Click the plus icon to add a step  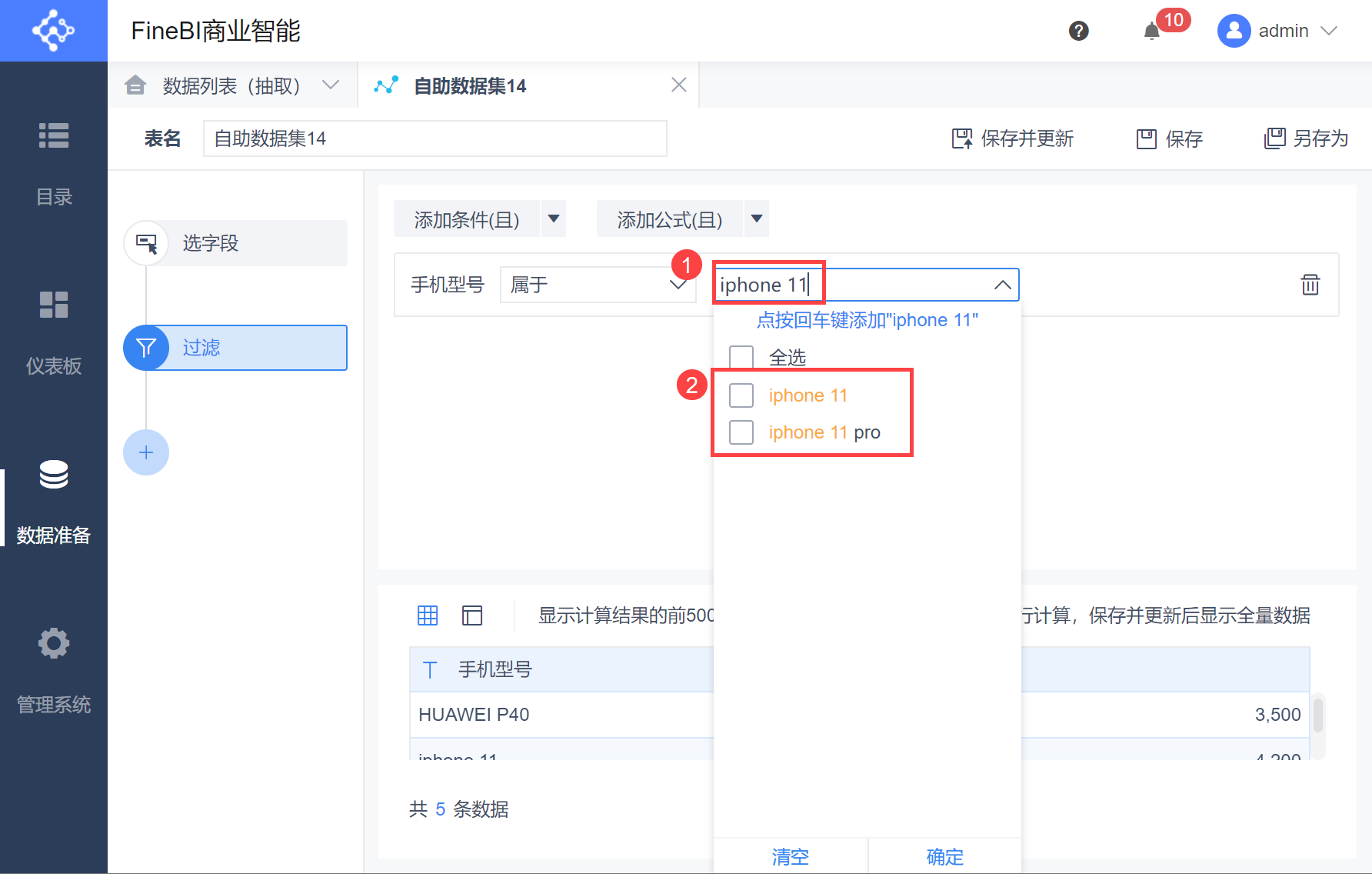coord(146,452)
